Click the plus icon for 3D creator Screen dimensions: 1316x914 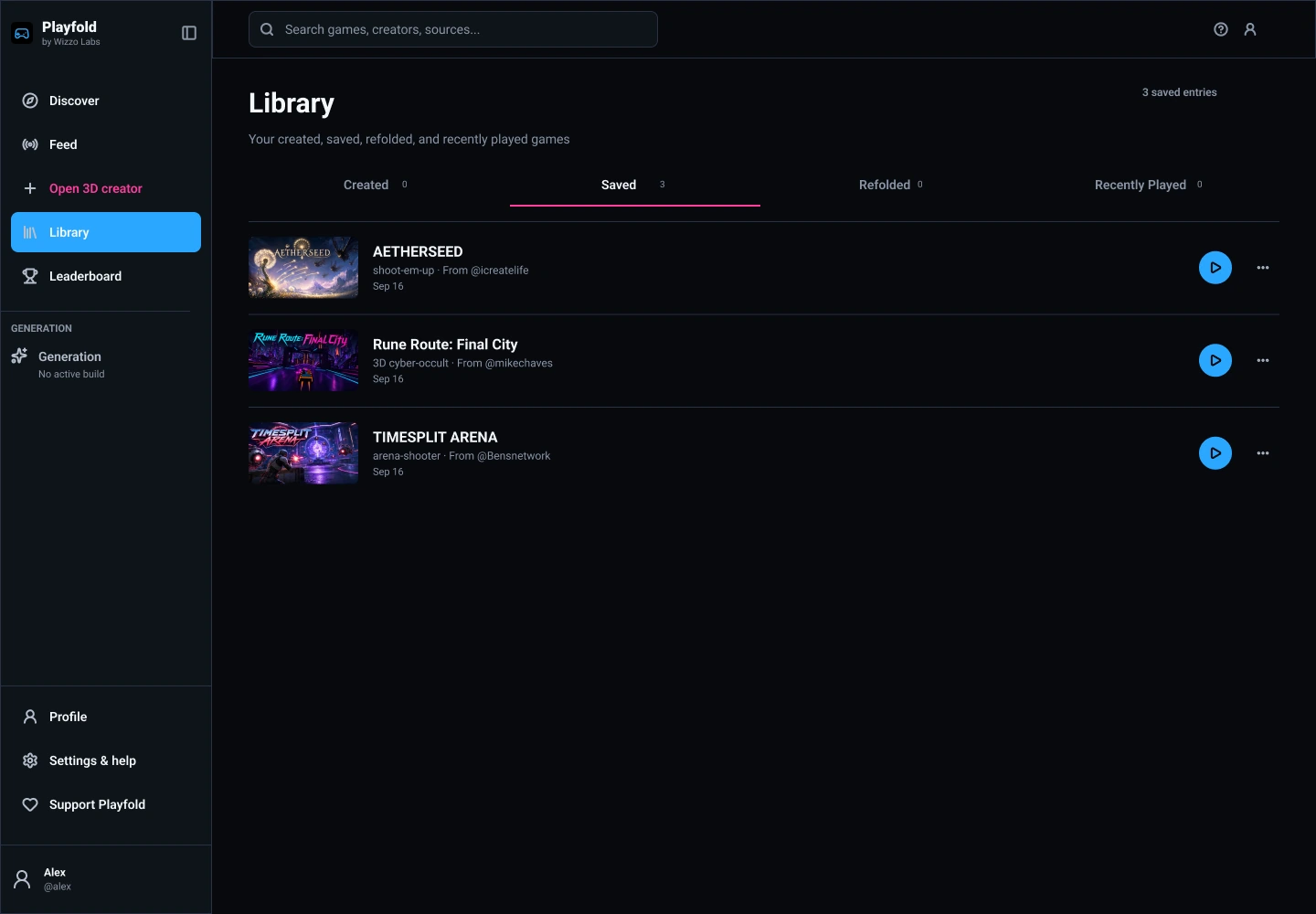pos(30,188)
